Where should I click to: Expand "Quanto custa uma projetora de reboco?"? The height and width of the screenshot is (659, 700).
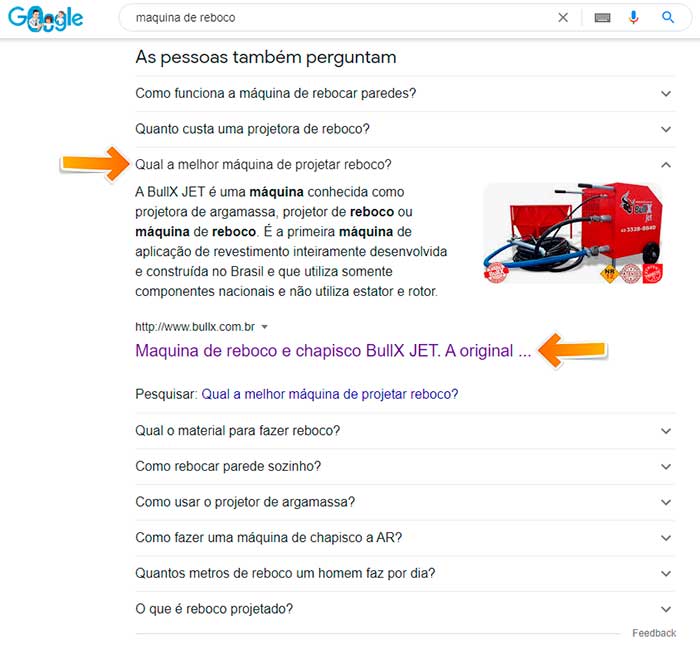point(405,129)
